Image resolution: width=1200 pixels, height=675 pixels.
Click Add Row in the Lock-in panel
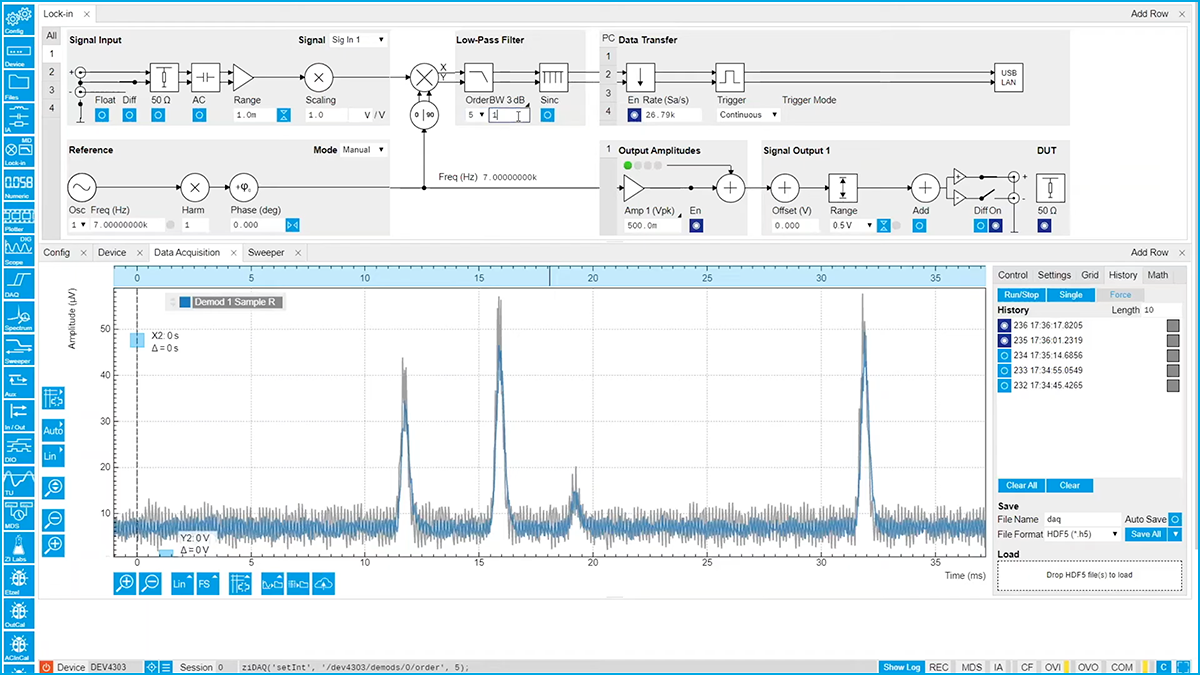1151,14
